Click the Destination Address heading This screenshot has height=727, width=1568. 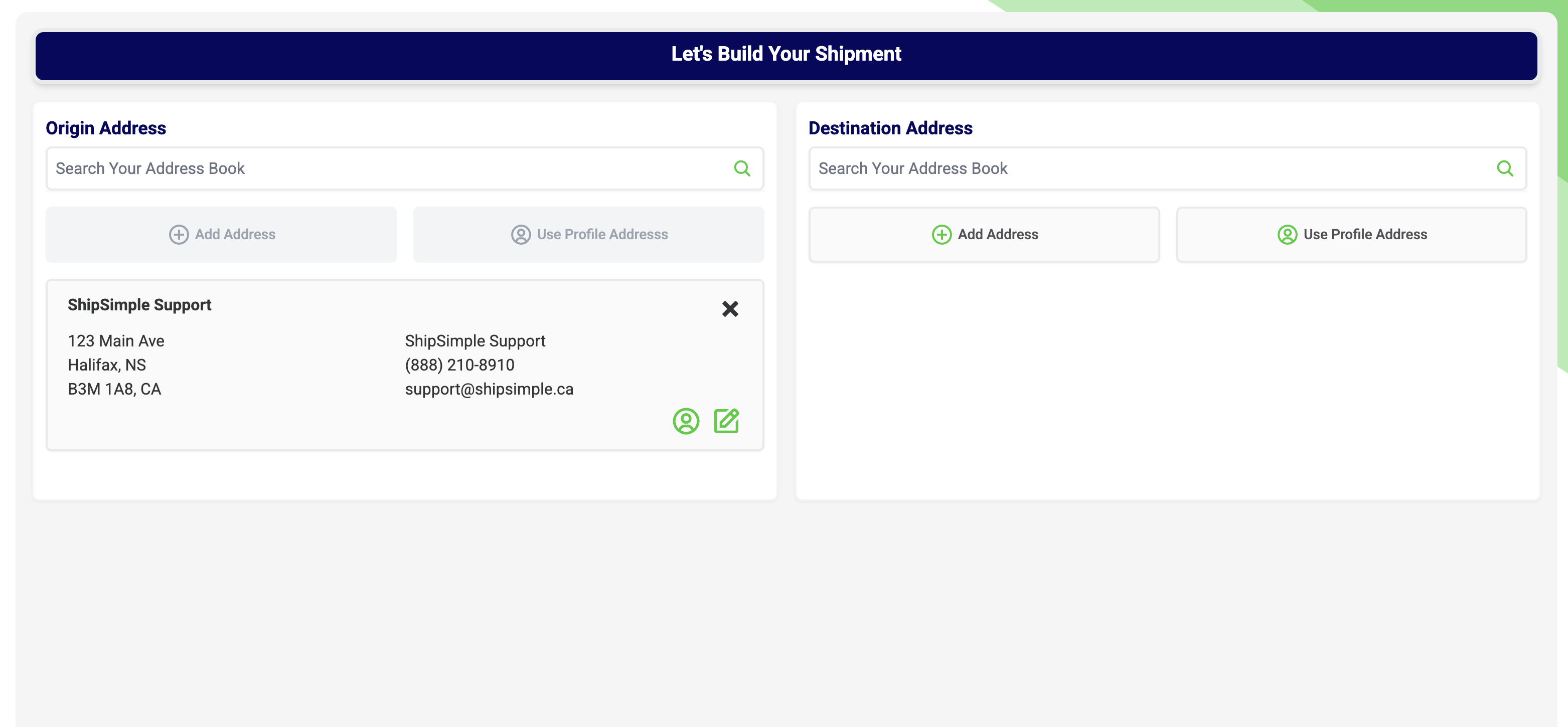click(x=890, y=128)
